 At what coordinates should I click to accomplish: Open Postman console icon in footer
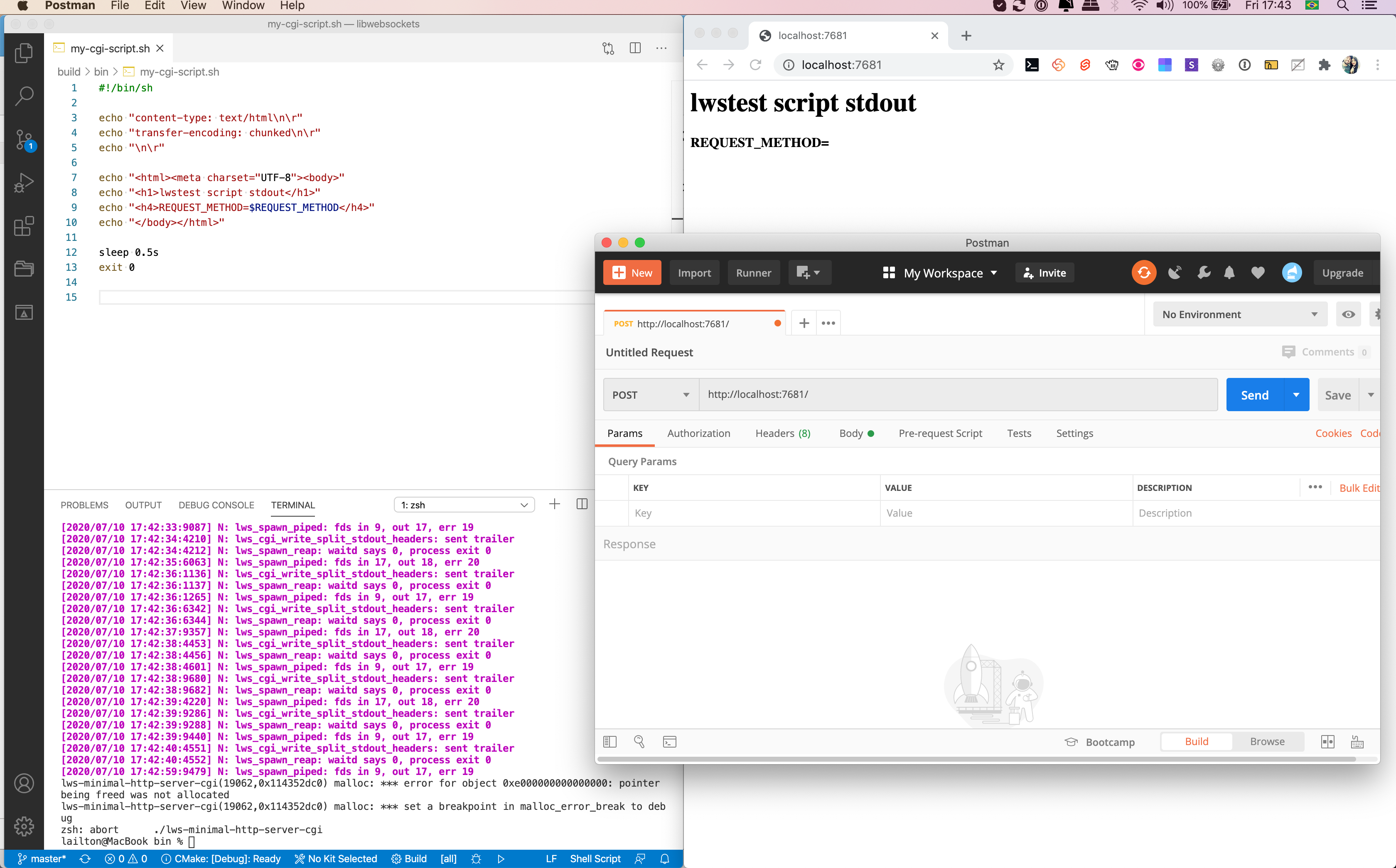(x=670, y=742)
